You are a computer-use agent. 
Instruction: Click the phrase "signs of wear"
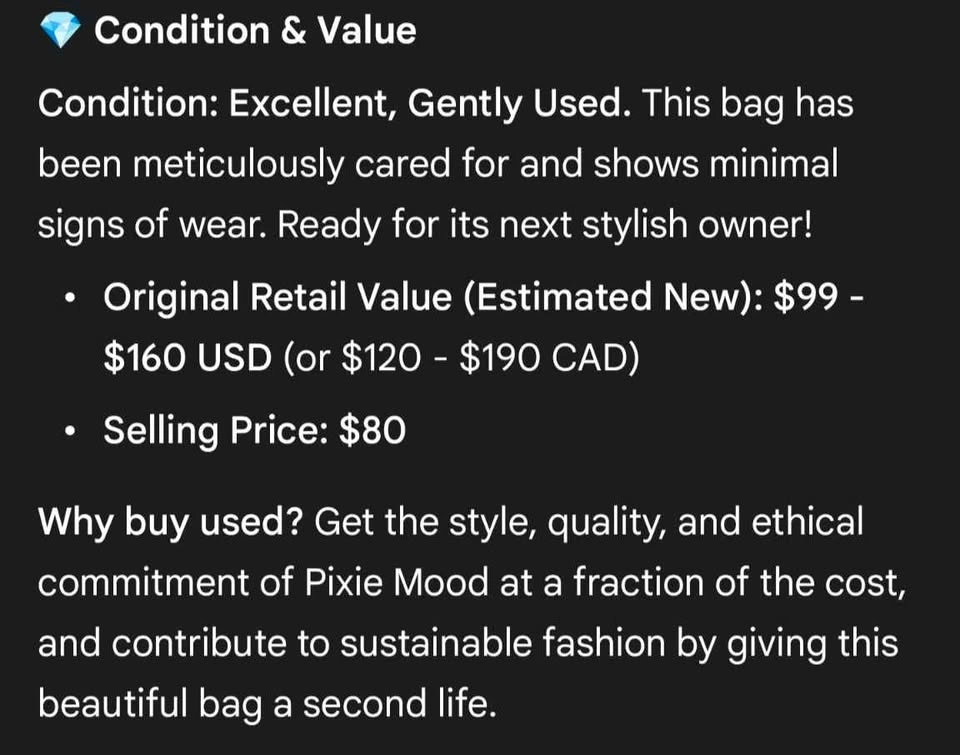pos(152,225)
